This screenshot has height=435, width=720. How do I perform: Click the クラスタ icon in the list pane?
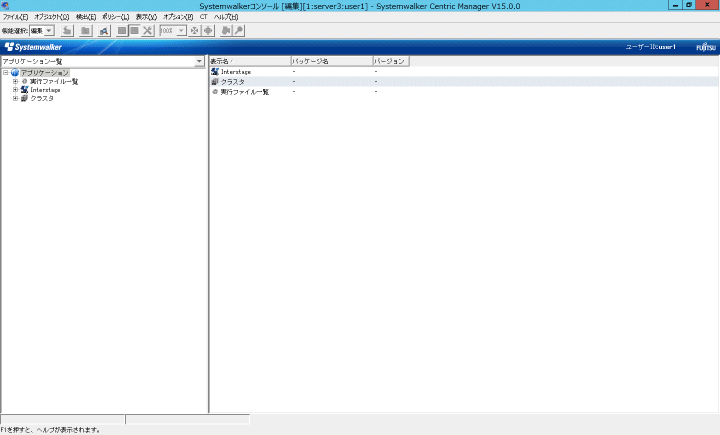pos(215,82)
